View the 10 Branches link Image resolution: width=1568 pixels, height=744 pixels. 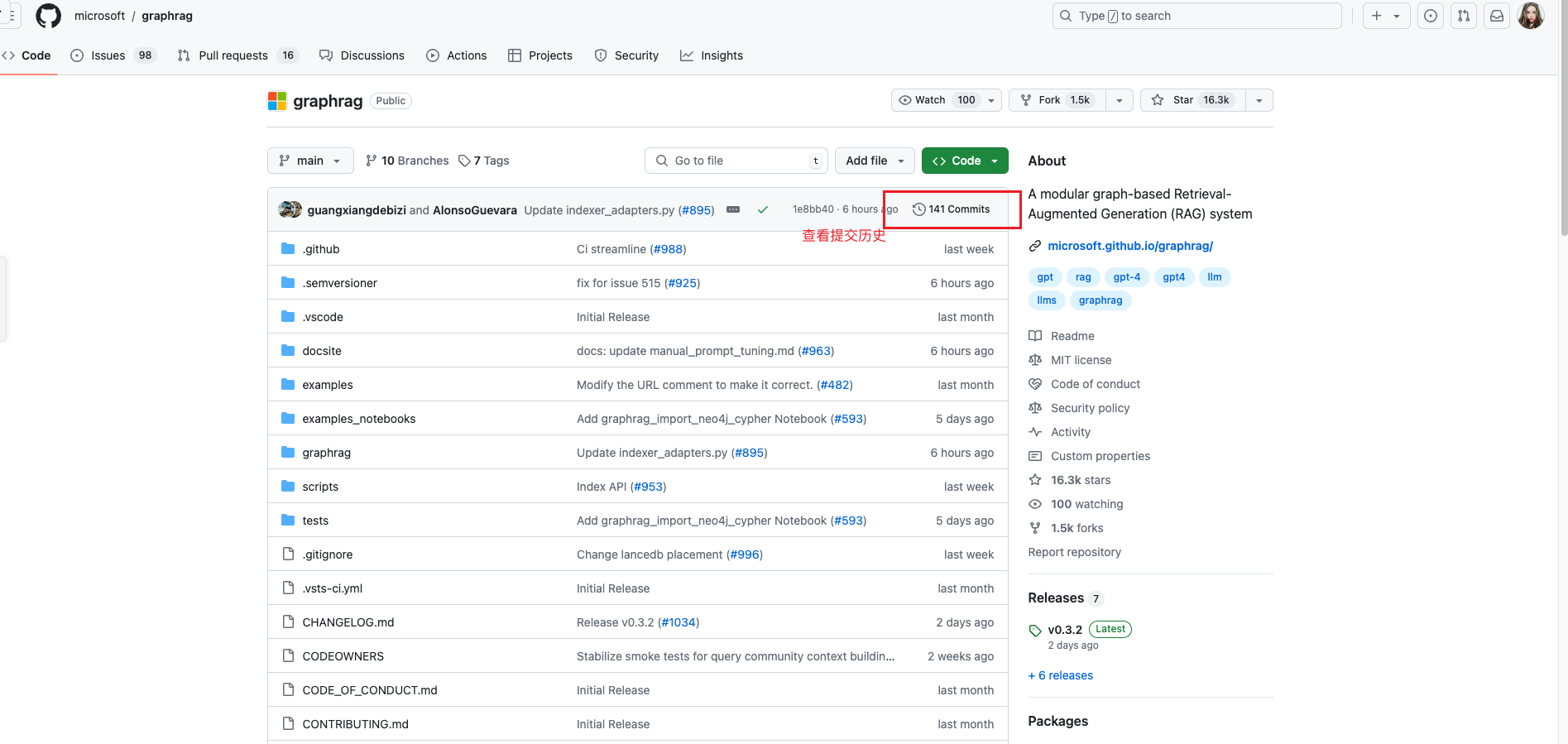407,161
